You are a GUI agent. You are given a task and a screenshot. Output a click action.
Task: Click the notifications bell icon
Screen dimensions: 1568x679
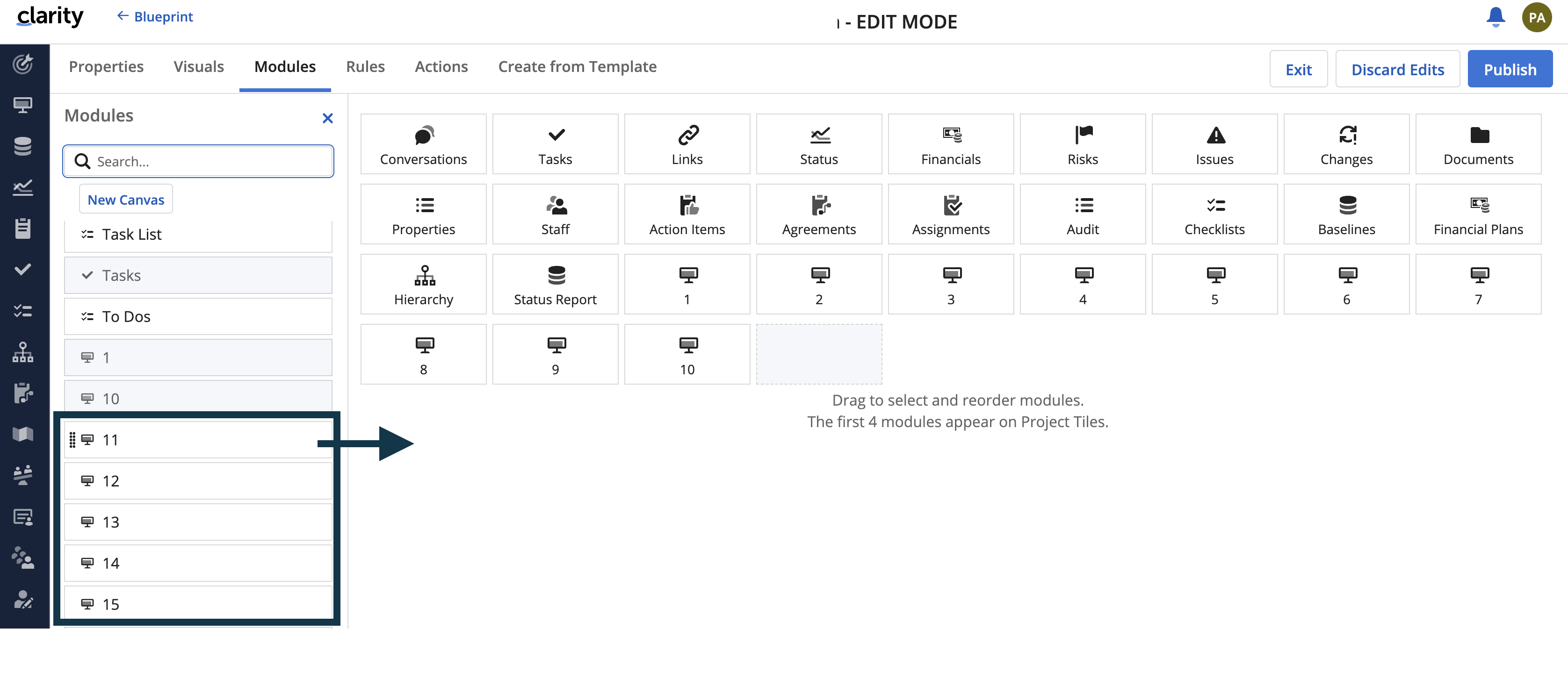(x=1495, y=17)
